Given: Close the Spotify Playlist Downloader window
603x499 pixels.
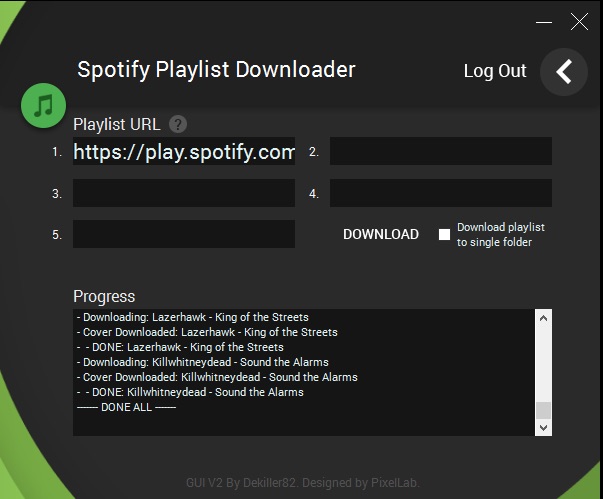Looking at the screenshot, I should (579, 22).
